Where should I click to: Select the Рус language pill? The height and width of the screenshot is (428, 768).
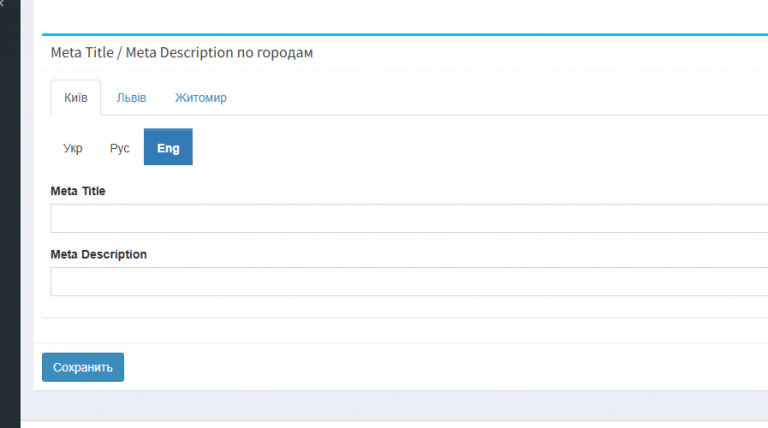click(x=120, y=147)
